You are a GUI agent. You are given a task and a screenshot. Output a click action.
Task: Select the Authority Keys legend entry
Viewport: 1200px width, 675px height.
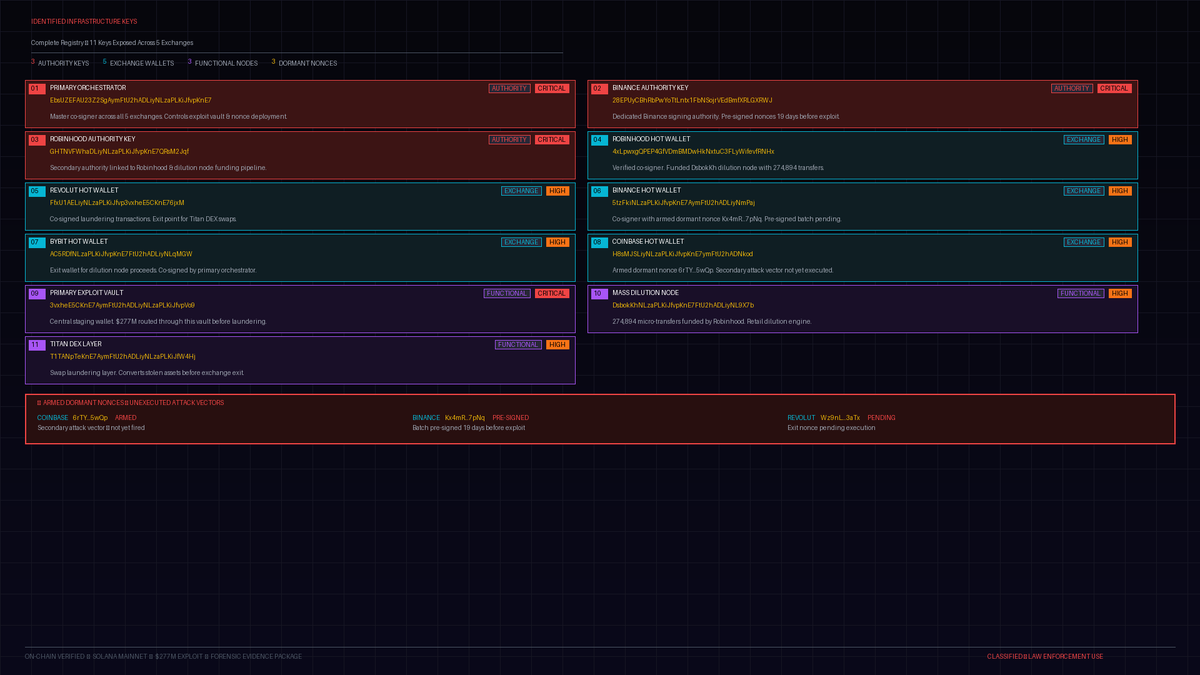point(60,63)
